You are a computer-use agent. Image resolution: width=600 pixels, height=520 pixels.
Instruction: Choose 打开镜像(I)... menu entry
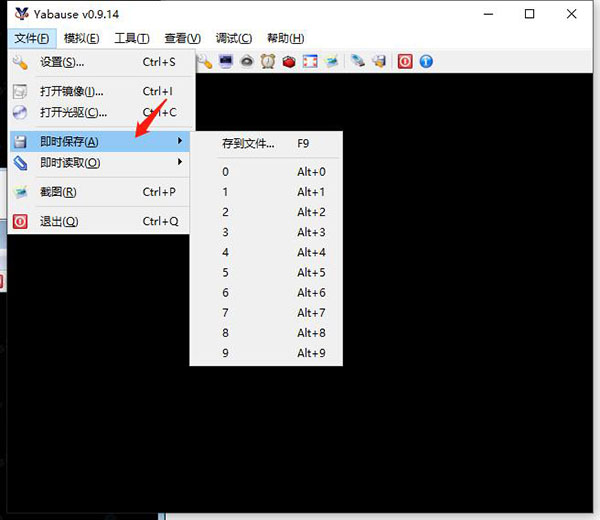click(x=100, y=91)
